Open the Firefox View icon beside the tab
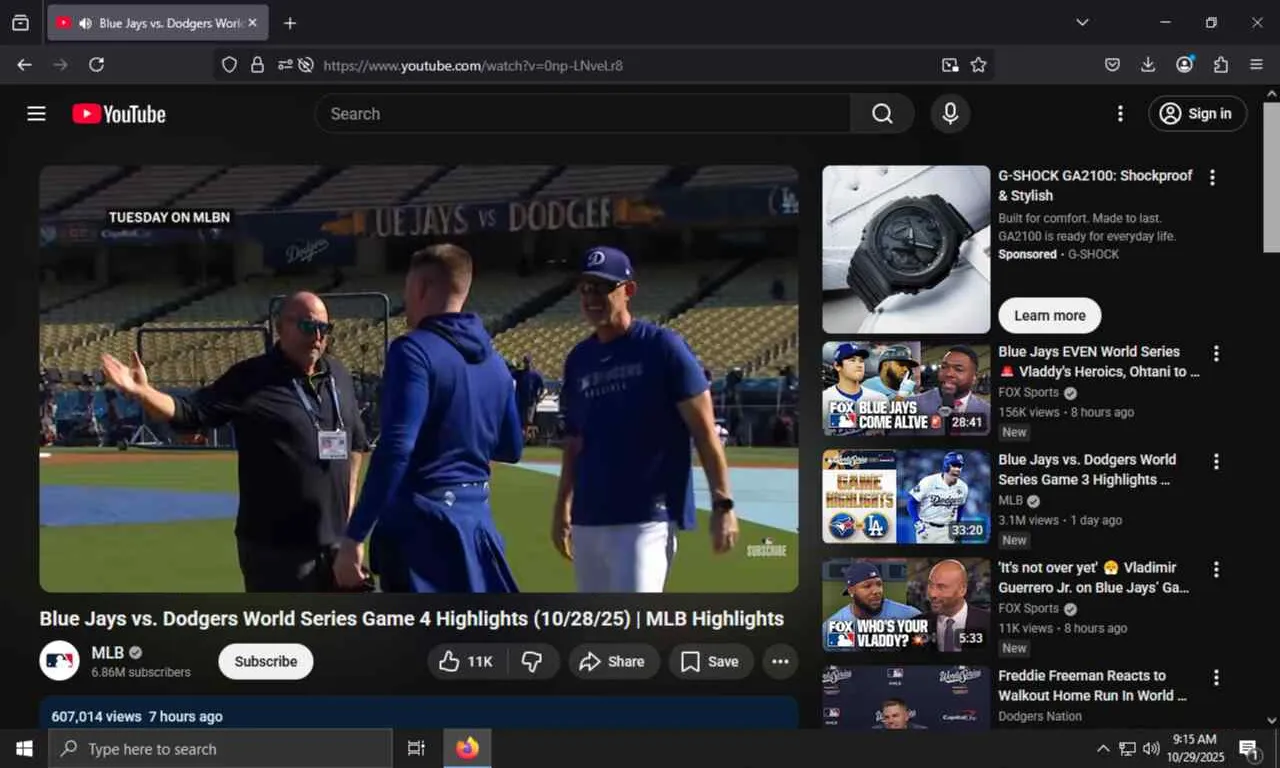The width and height of the screenshot is (1280, 768). coord(20,23)
